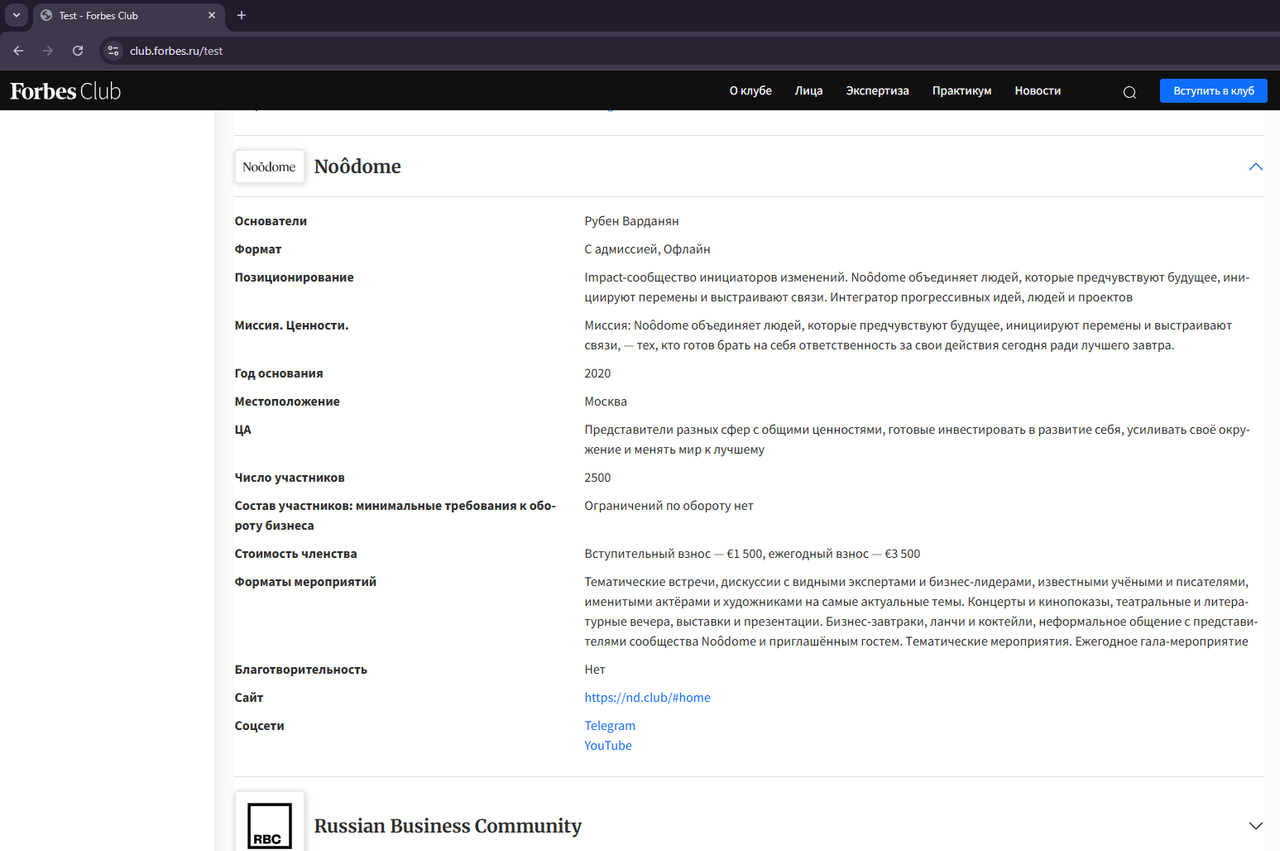Click the Russian Business Community heading

click(x=448, y=826)
